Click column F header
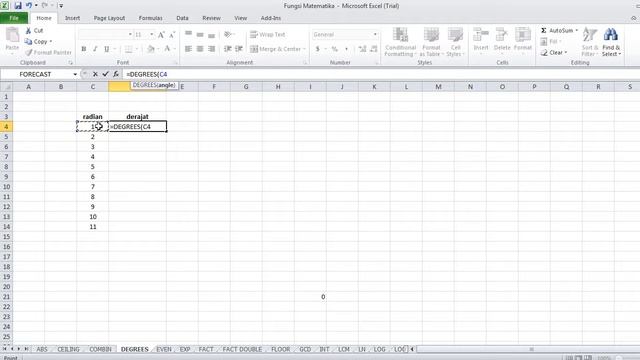 click(x=214, y=87)
